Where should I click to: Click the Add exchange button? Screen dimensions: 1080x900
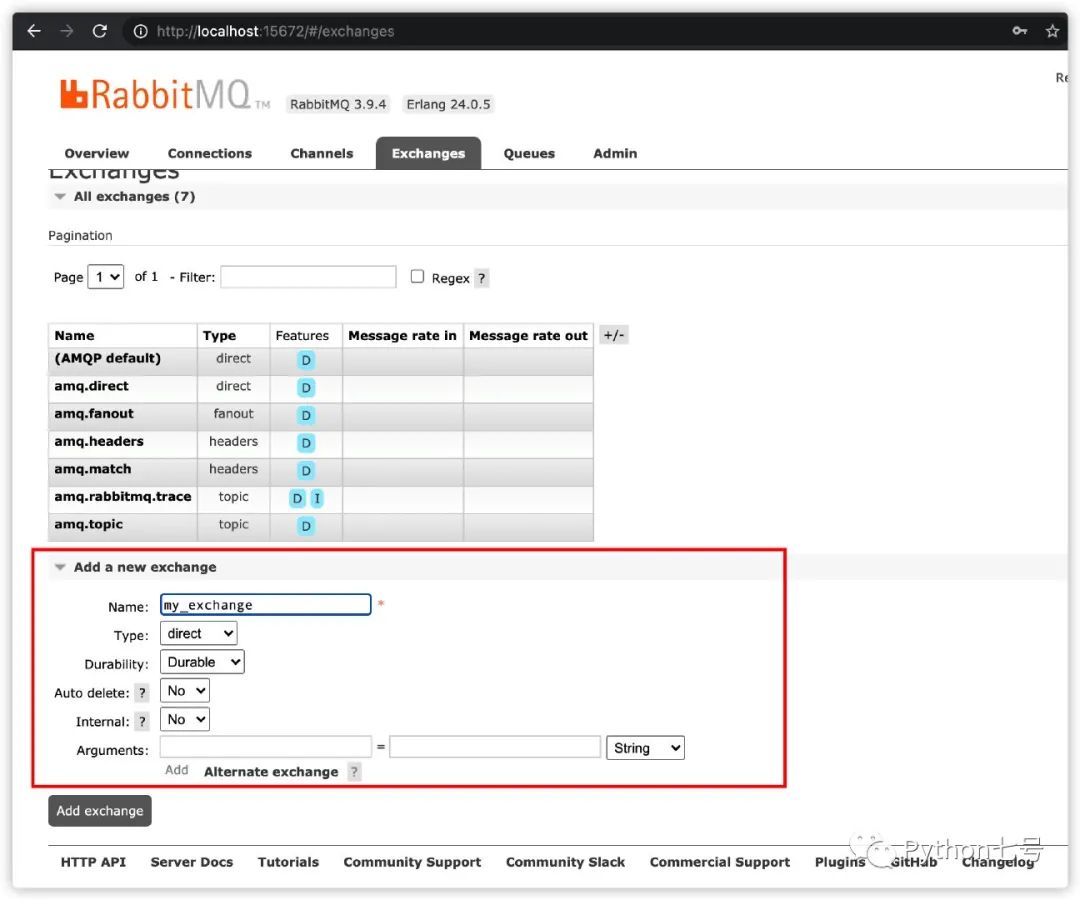(100, 811)
